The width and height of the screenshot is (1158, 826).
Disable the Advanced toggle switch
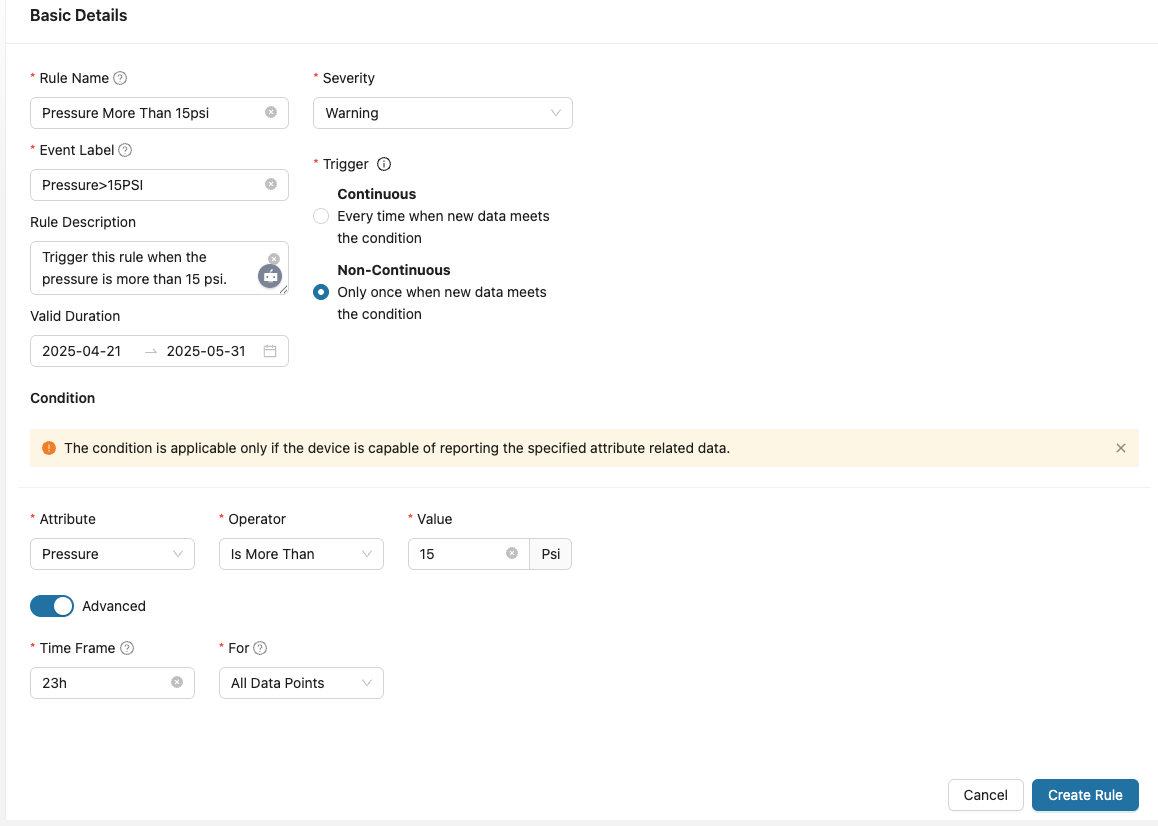tap(52, 606)
